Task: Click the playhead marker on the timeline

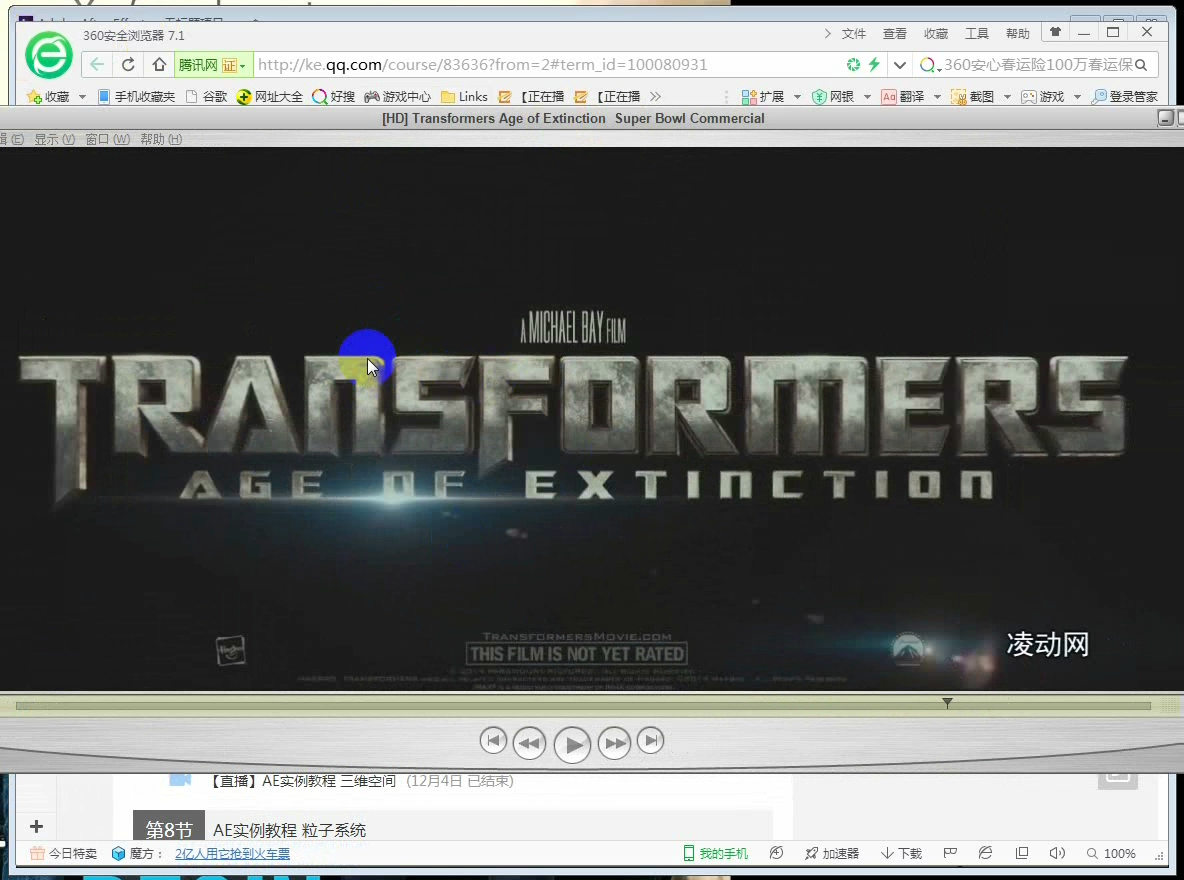Action: (947, 703)
